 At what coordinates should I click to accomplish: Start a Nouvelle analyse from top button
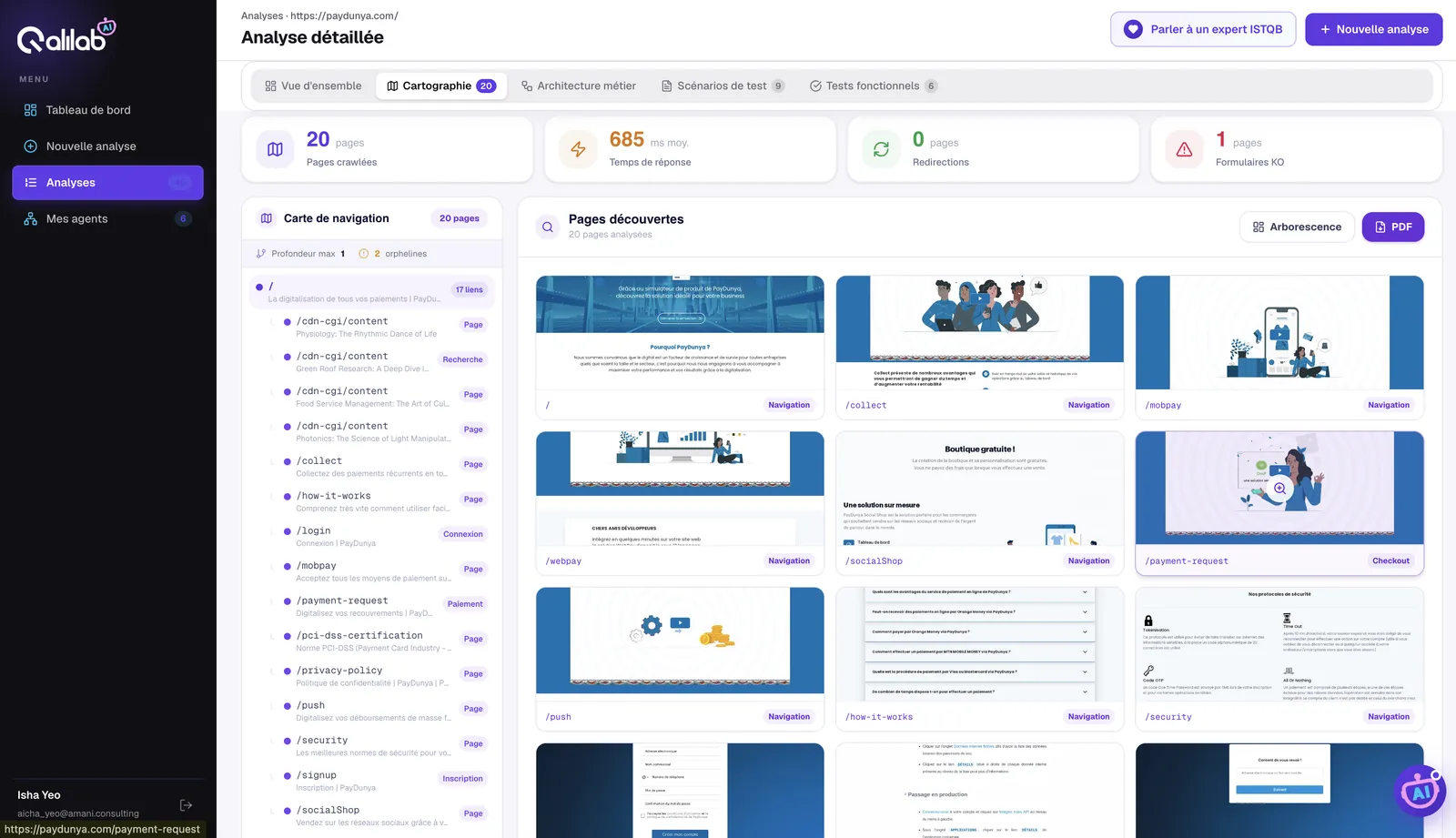(x=1374, y=29)
